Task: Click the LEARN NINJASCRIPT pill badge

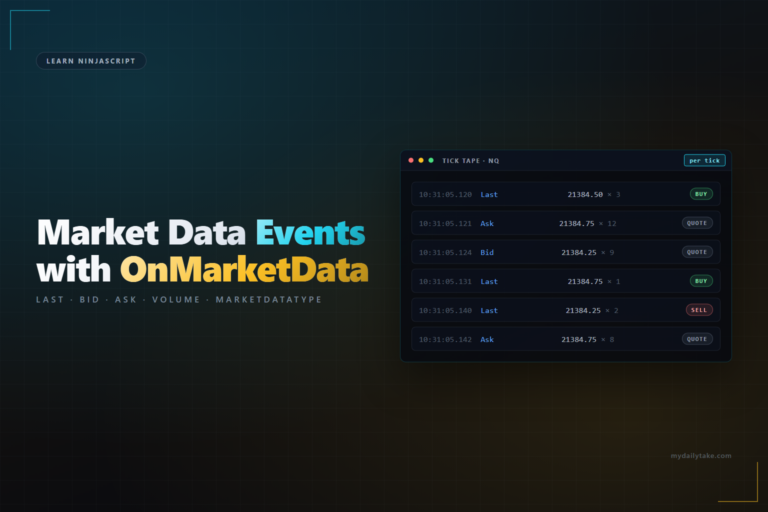Action: 91,61
